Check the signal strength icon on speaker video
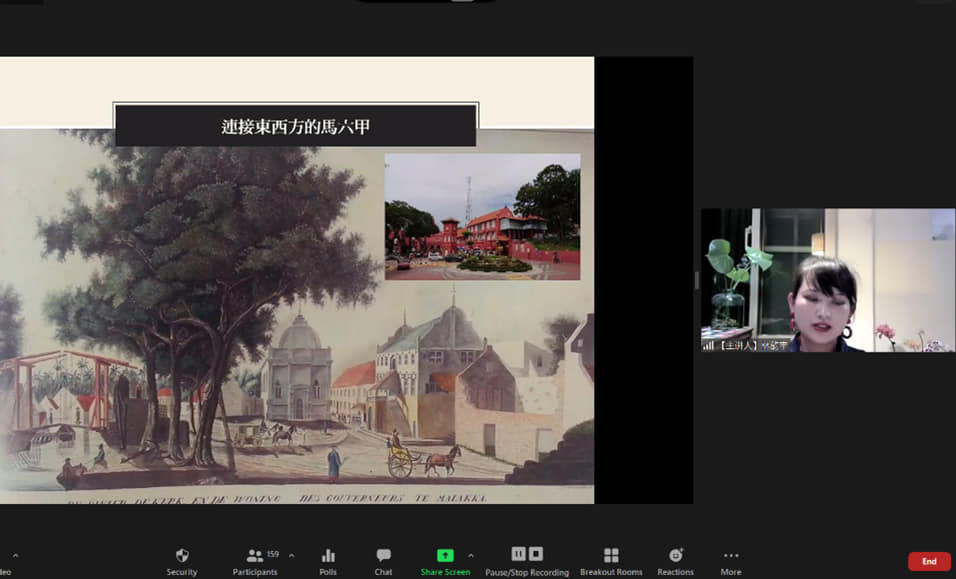Viewport: 956px width, 579px height. tap(708, 346)
